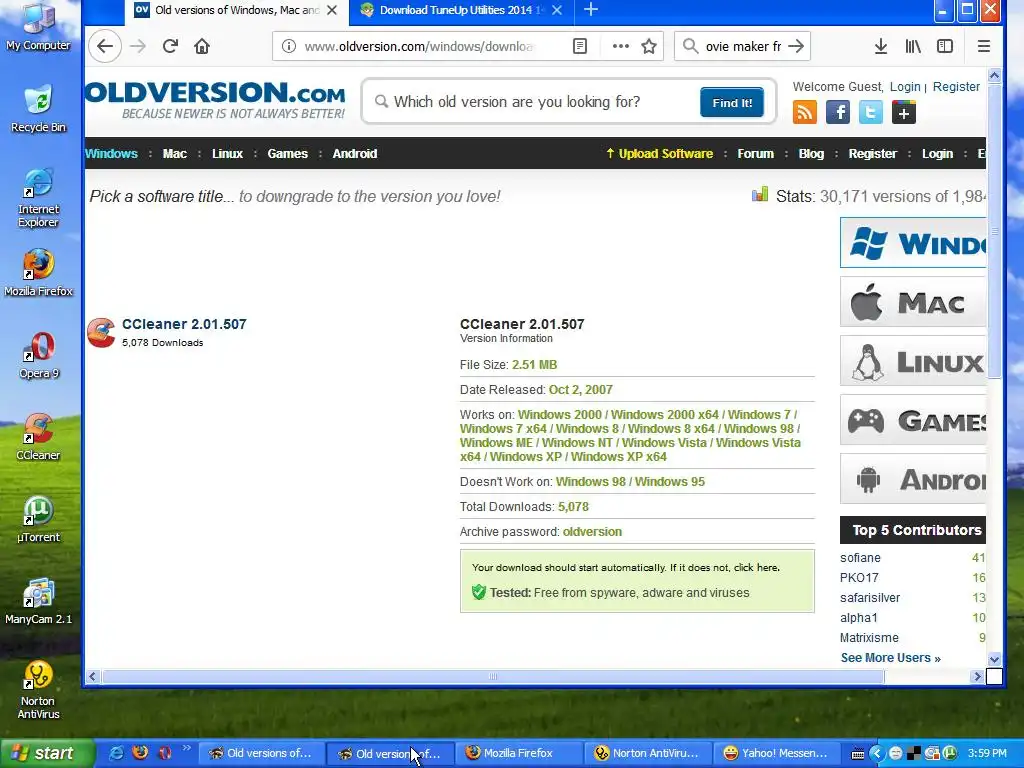This screenshot has width=1024, height=768.
Task: Expand hidden tray icons arrow
Action: coord(876,753)
